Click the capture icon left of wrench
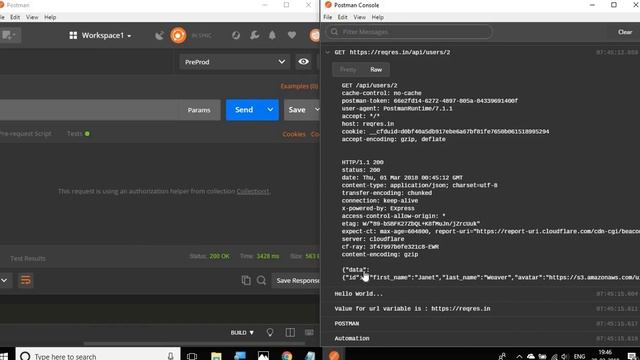Image resolution: width=640 pixels, height=360 pixels. [x=236, y=36]
